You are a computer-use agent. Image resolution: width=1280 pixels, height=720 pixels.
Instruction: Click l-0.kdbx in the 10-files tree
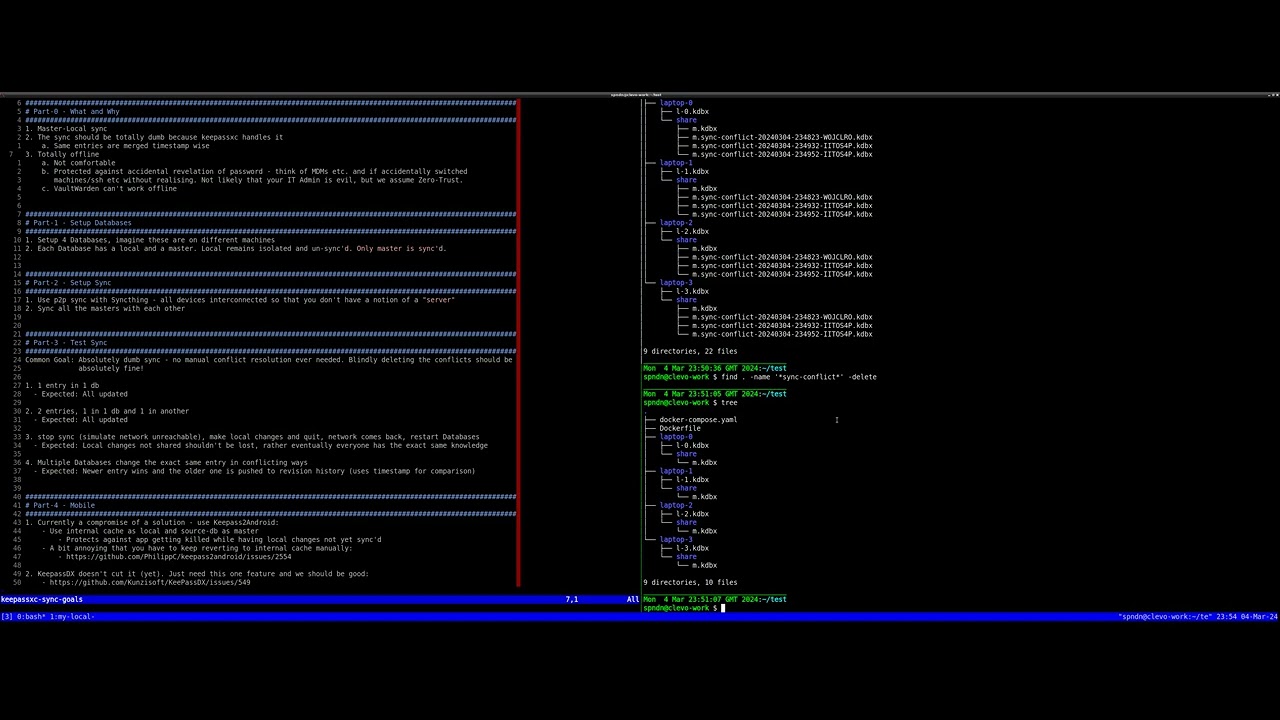(692, 446)
